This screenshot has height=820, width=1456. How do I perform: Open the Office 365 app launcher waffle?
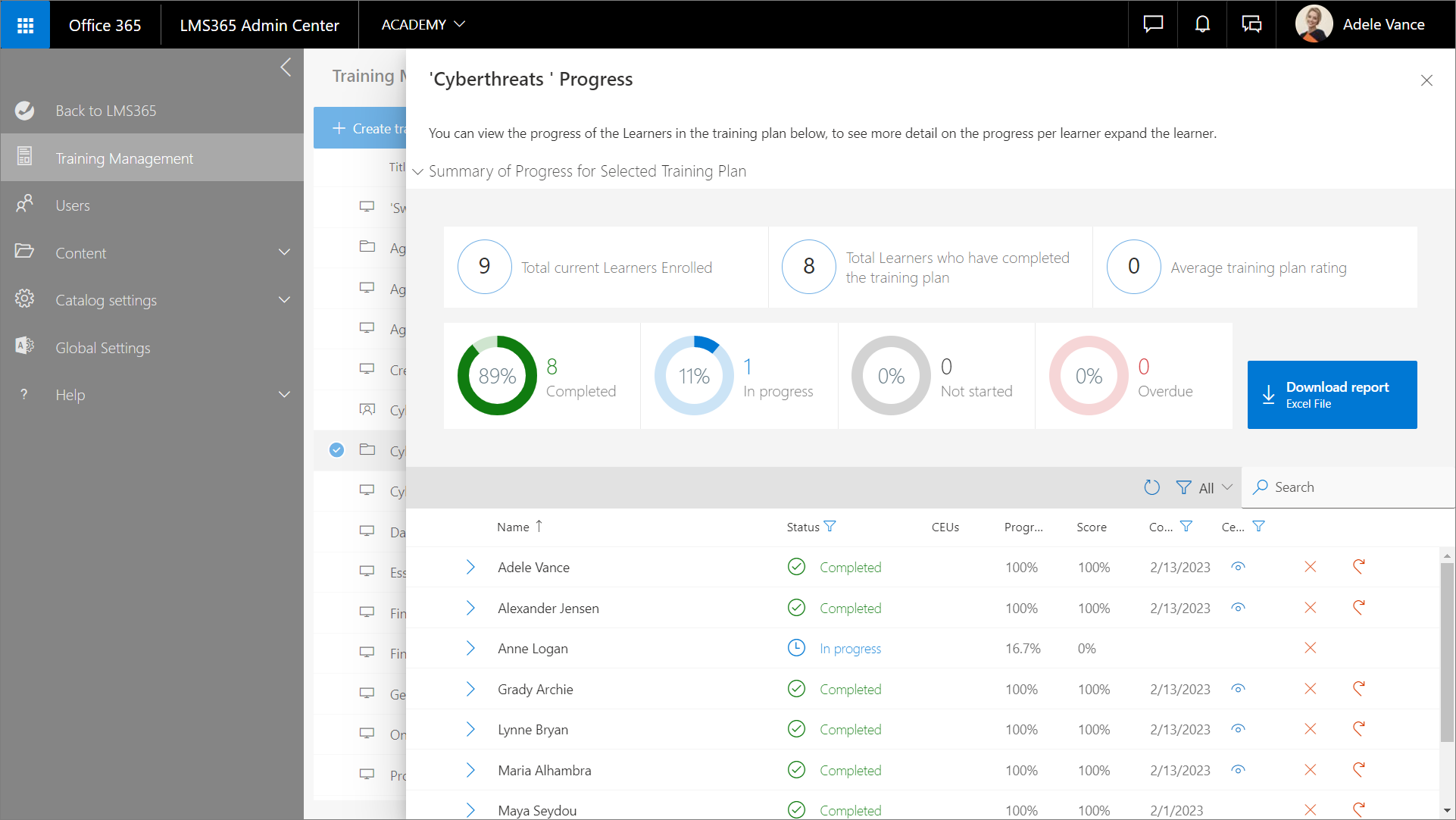[25, 25]
